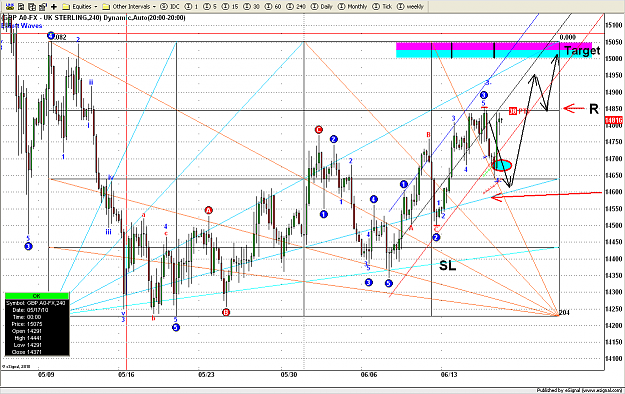Click the 05/23 date label on time axis

click(206, 375)
